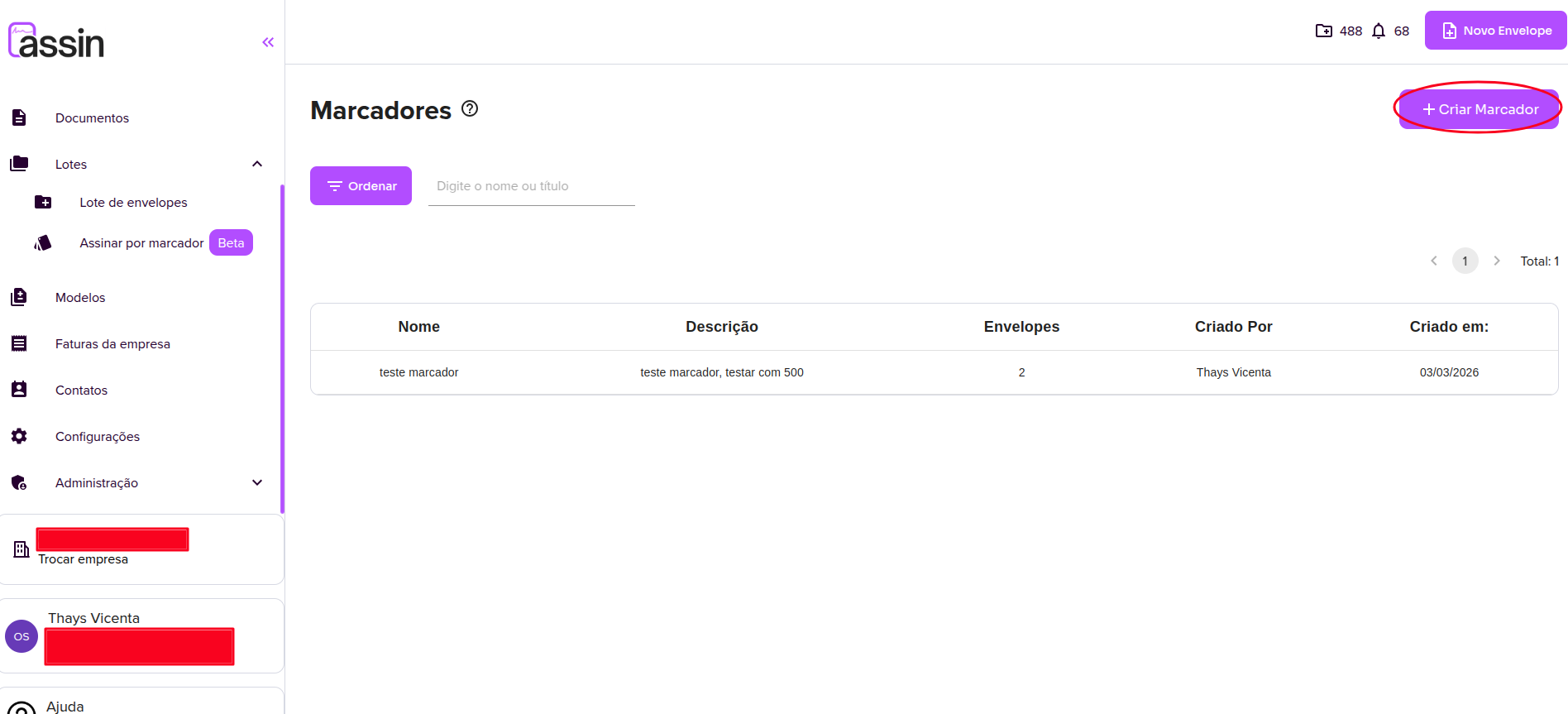Open the Ordenar sort options
Viewport: 1568px width, 714px height.
(x=361, y=186)
